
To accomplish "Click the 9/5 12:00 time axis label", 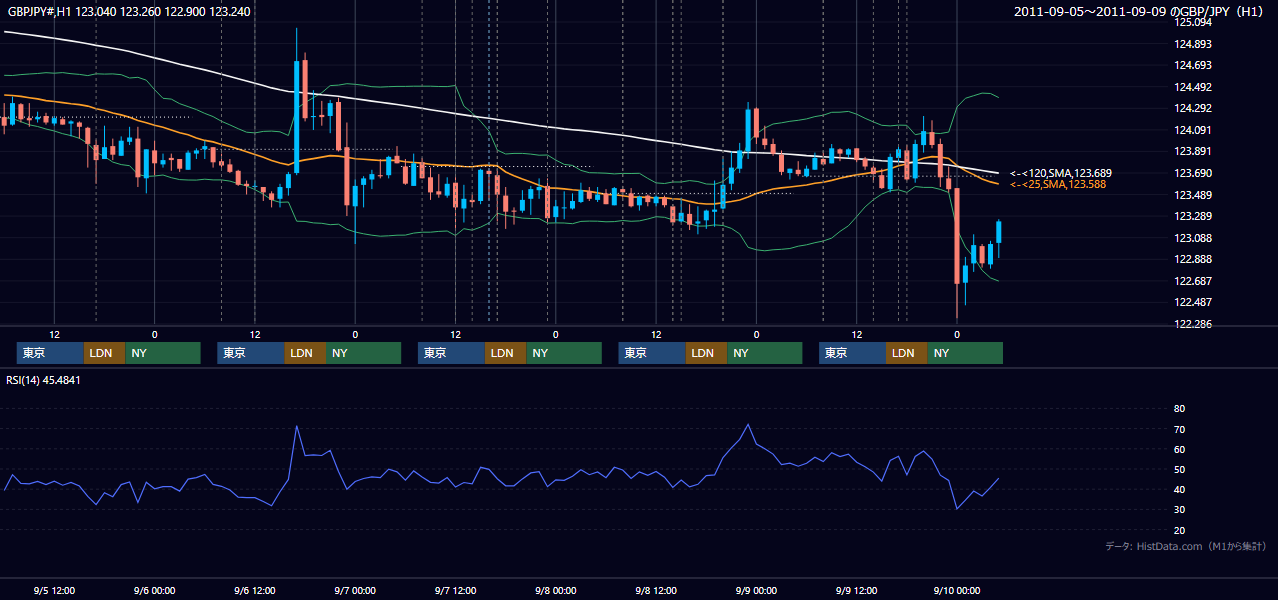I will tap(54, 591).
